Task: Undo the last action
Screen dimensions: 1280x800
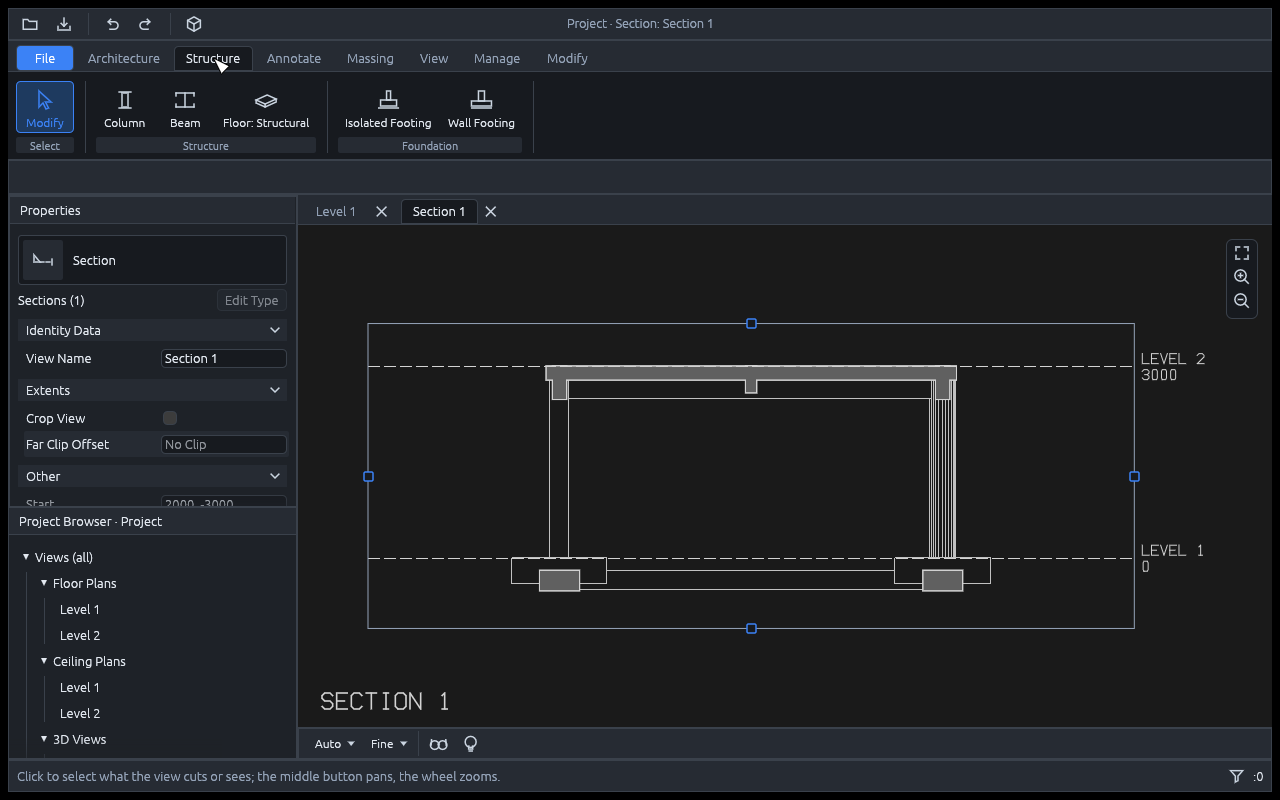Action: (x=112, y=24)
